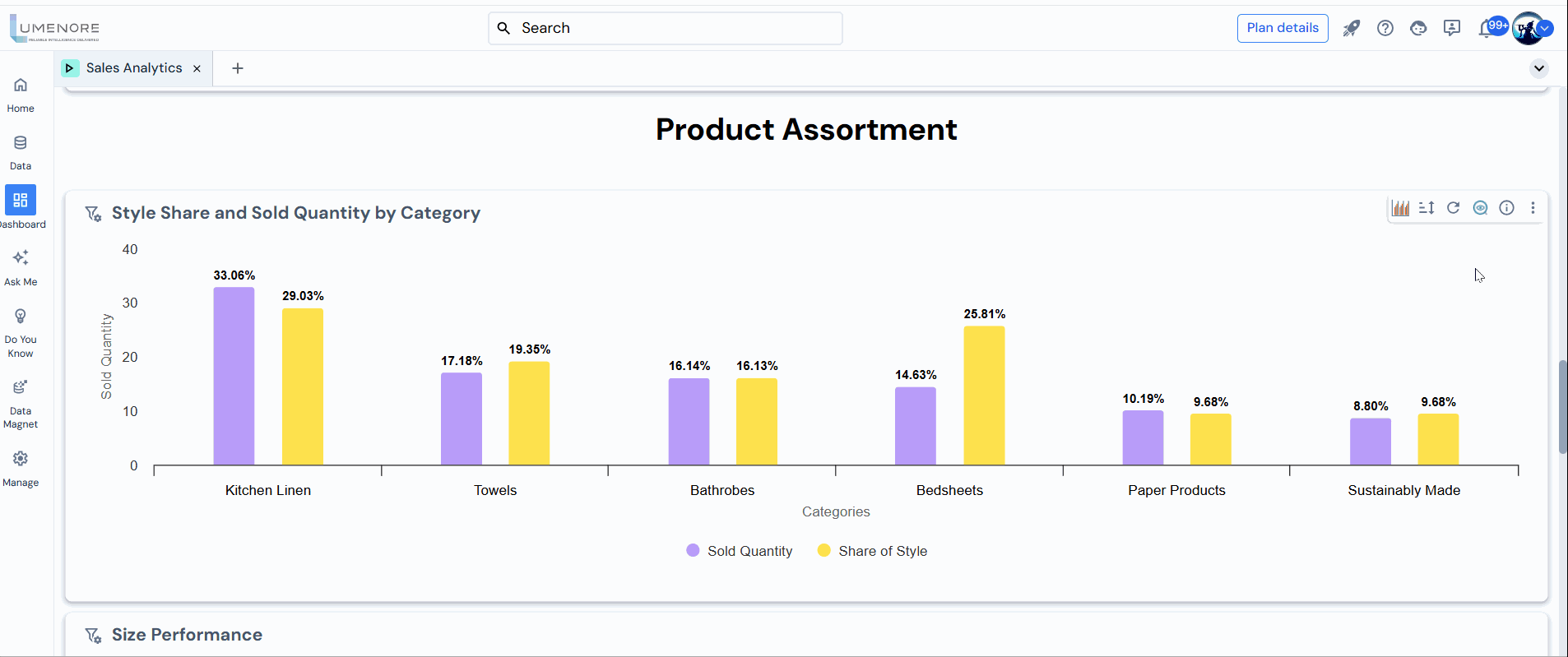Toggle Sold Quantity series in the legend
The image size is (1568, 657).
point(740,551)
